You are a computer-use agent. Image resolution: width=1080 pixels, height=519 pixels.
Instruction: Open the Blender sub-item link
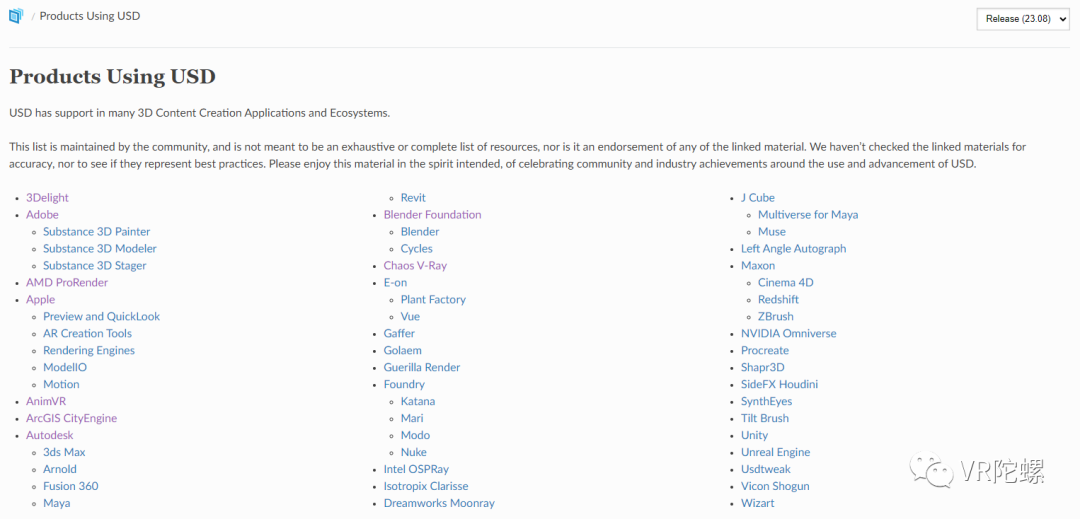tap(420, 231)
